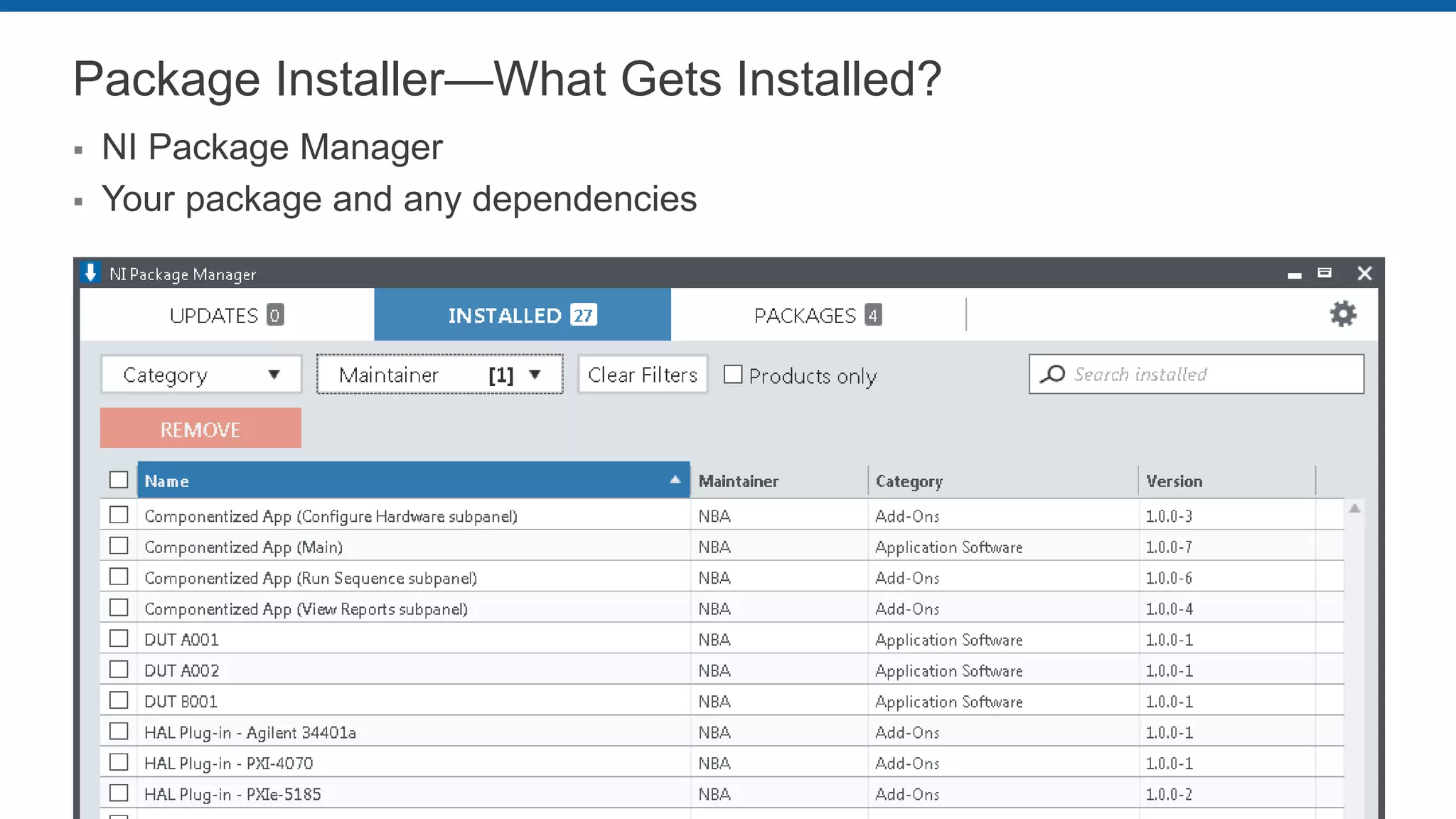This screenshot has height=819, width=1456.
Task: Select Componentized App (Run Sequence subpanel) name
Action: [x=311, y=578]
